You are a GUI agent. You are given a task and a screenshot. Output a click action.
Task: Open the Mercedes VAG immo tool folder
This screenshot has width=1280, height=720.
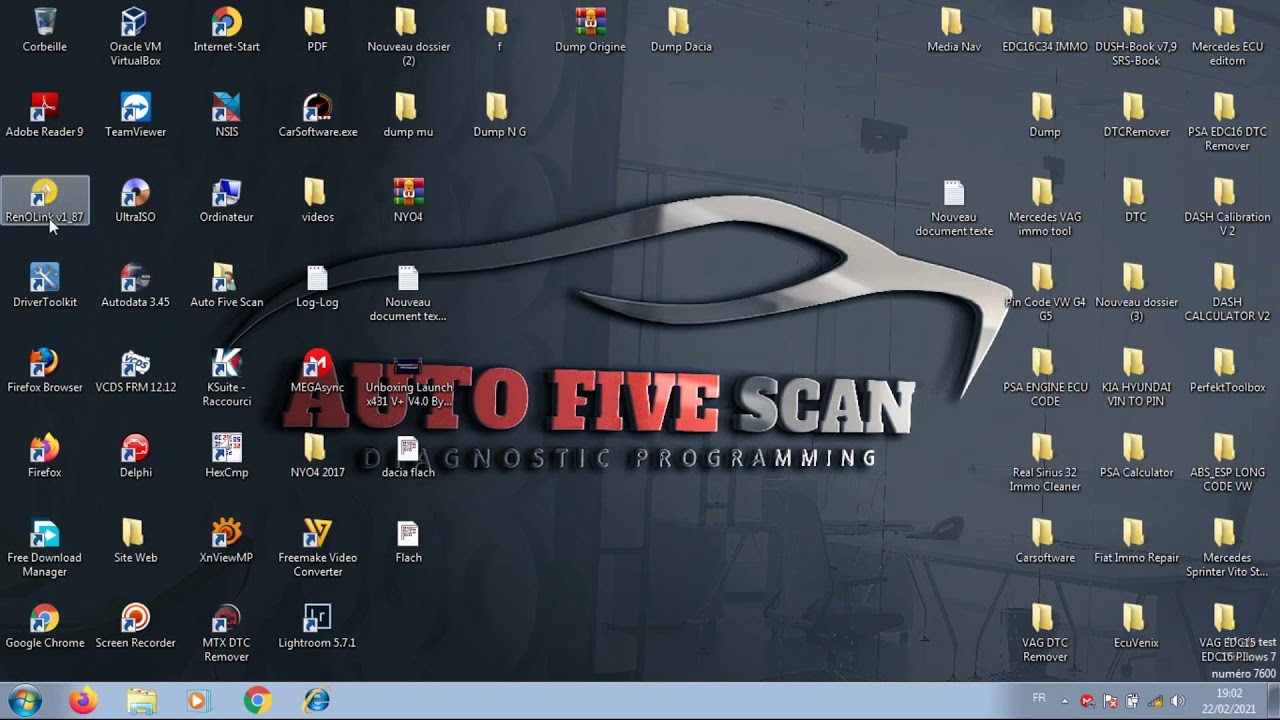(x=1045, y=207)
